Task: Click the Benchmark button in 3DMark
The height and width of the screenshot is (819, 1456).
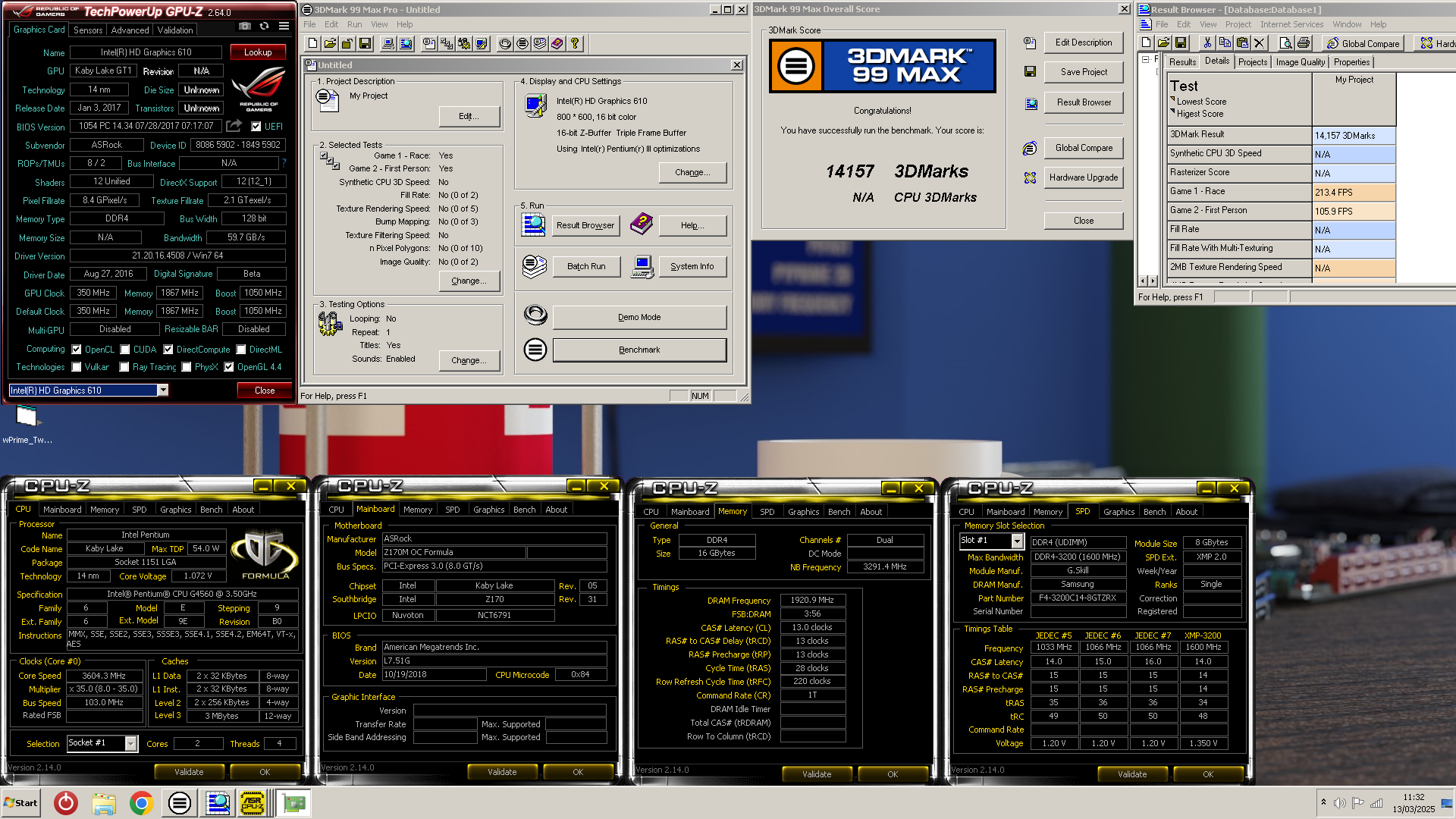Action: point(639,350)
